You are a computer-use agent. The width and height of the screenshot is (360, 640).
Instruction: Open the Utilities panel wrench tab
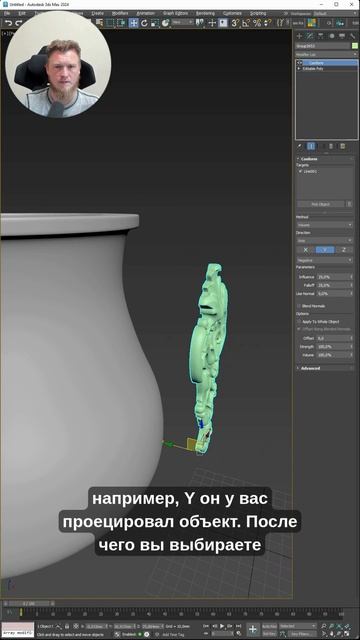click(x=352, y=36)
